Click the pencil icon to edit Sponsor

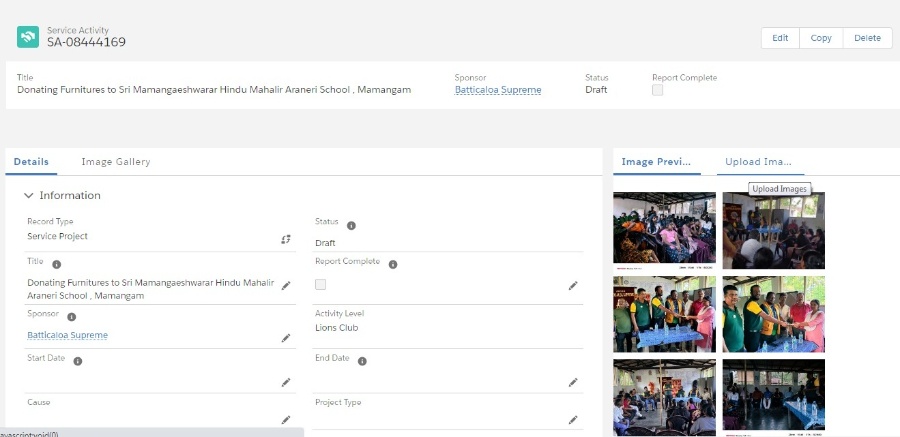pyautogui.click(x=286, y=338)
